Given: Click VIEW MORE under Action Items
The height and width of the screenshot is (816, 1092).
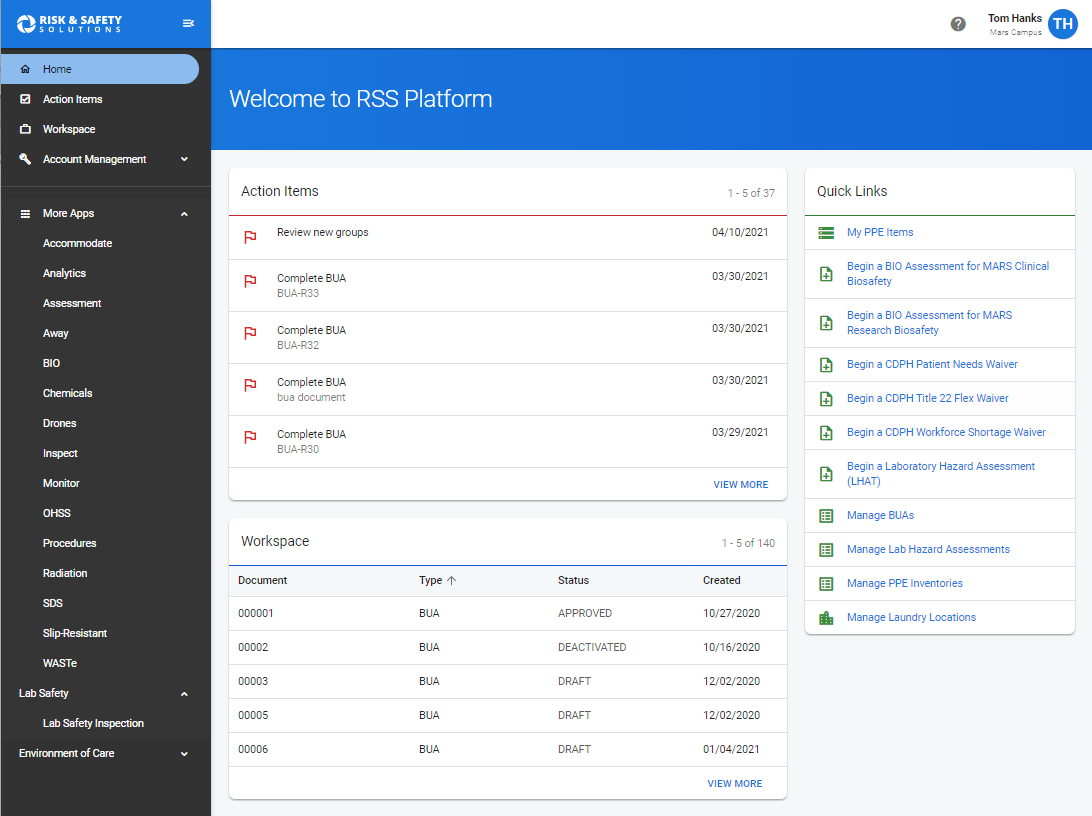Looking at the screenshot, I should [x=741, y=484].
